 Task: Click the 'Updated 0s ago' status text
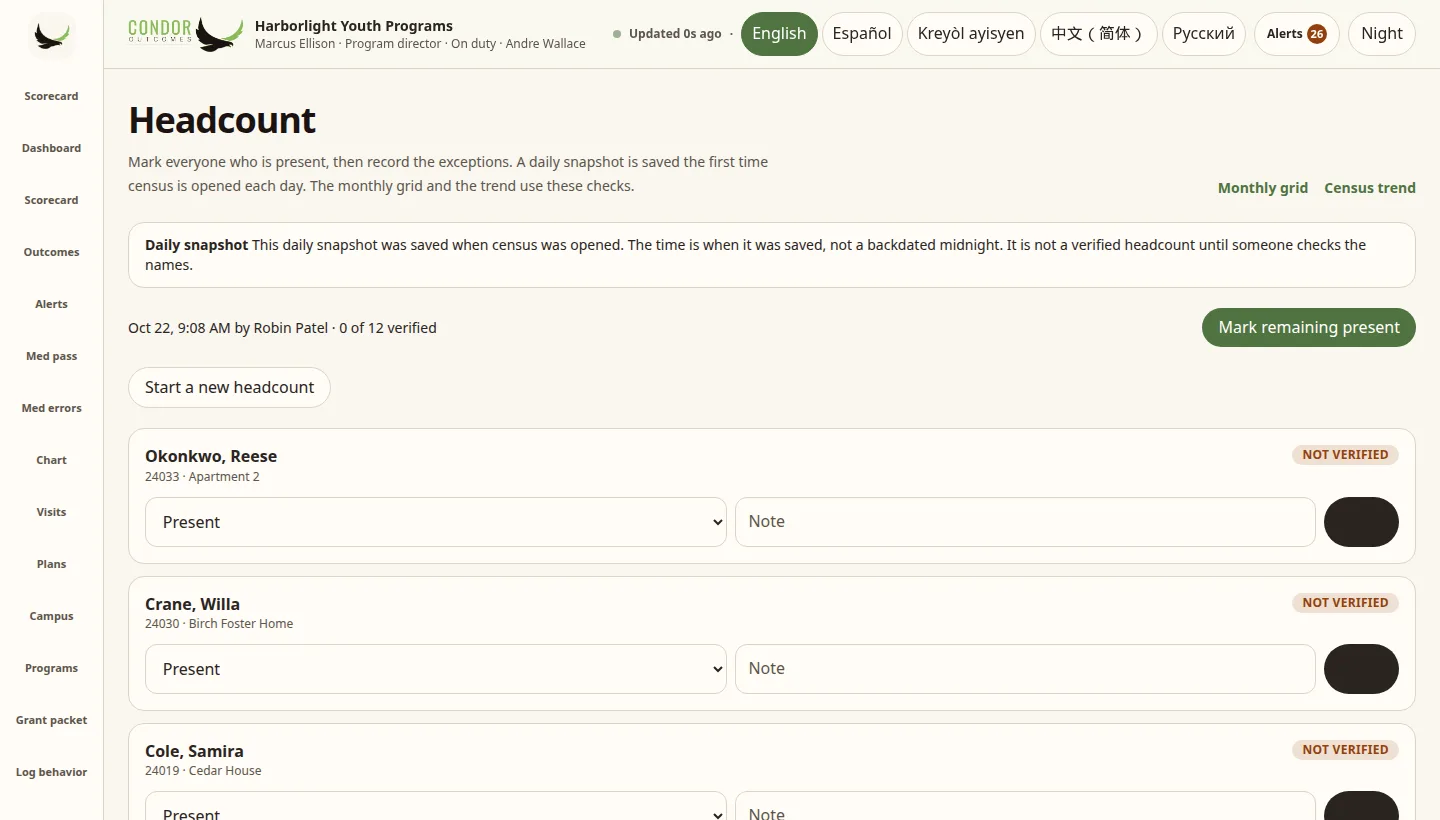point(675,34)
